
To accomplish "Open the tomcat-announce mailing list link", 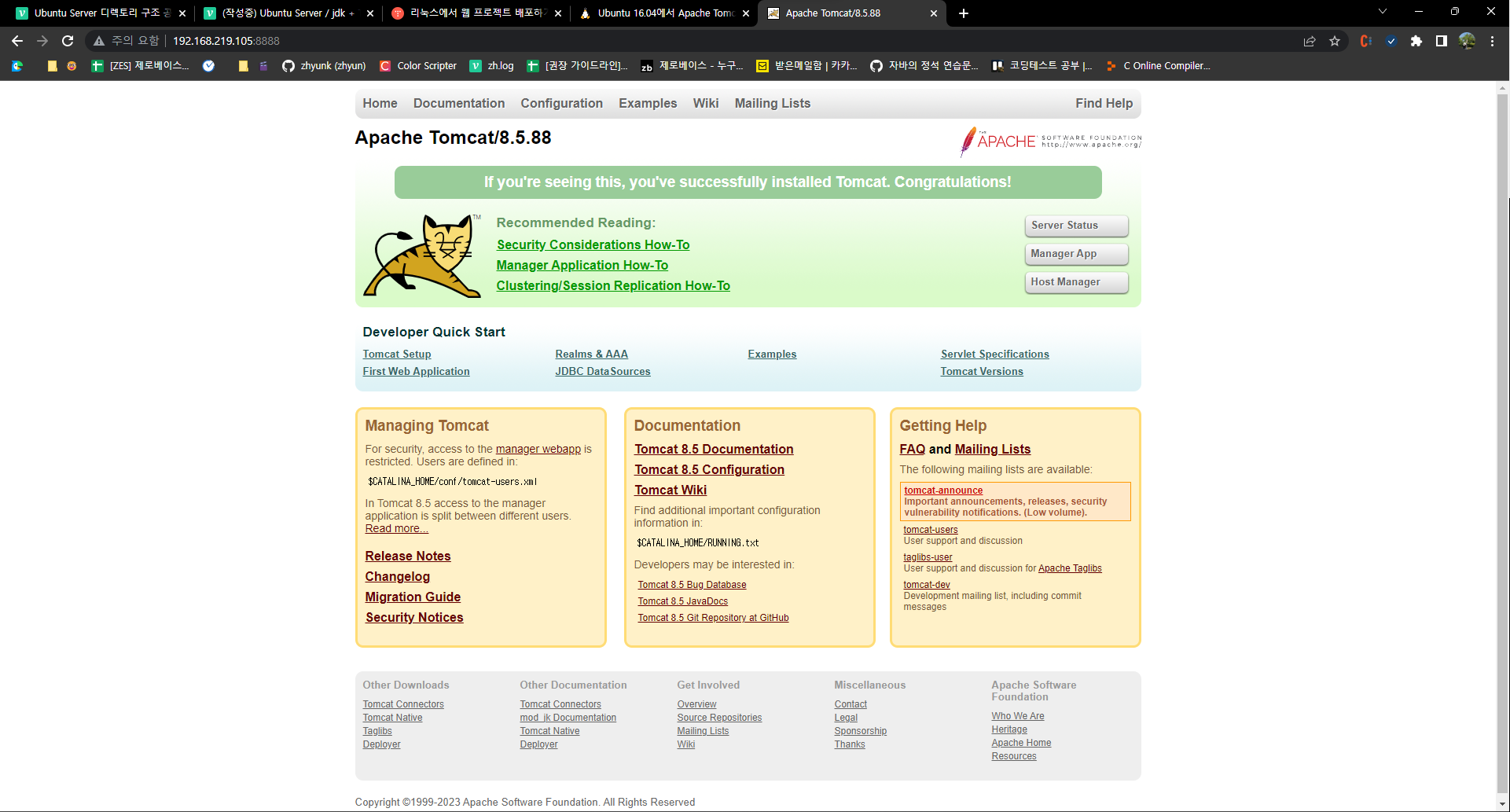I will pyautogui.click(x=943, y=491).
